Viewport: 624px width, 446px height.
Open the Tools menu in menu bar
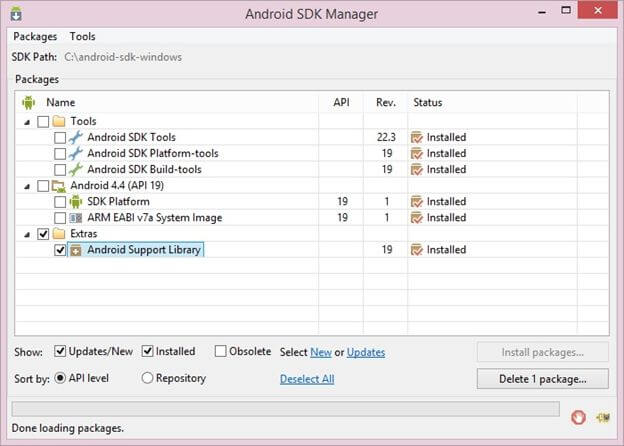(83, 36)
